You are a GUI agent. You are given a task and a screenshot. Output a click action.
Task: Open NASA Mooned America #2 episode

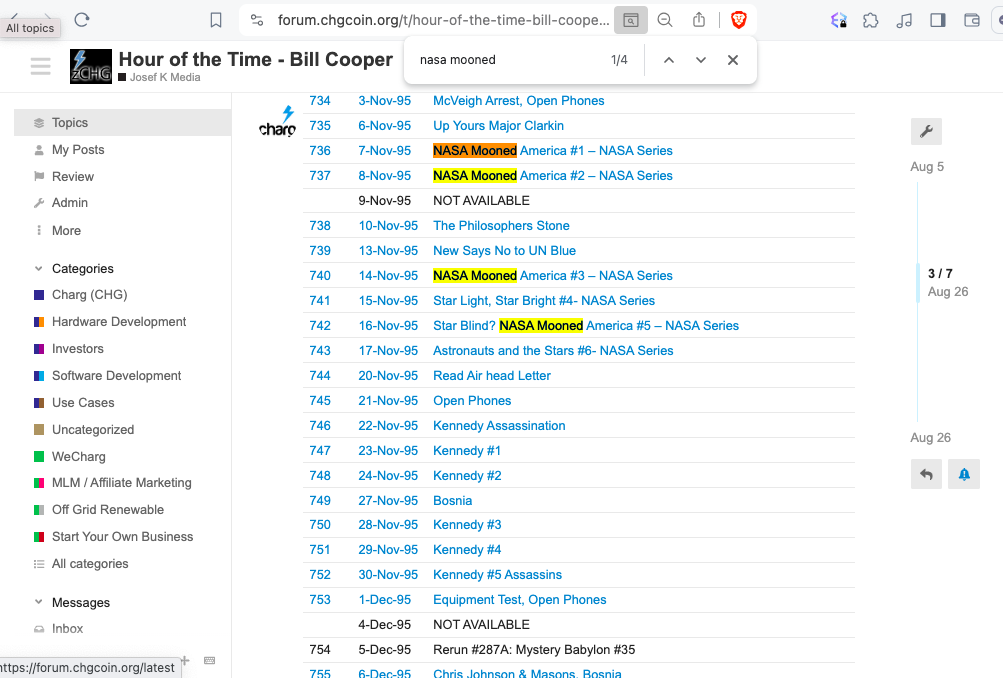tap(553, 176)
